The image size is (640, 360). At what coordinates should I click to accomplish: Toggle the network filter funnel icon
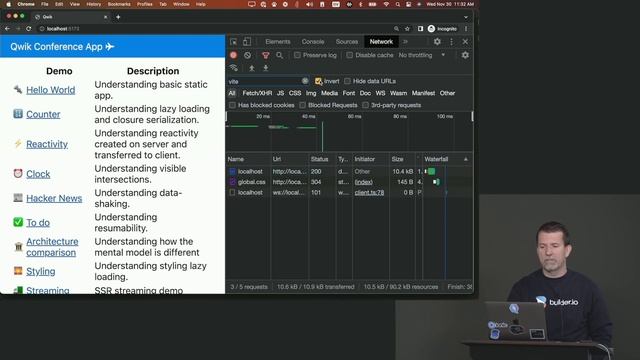point(266,55)
